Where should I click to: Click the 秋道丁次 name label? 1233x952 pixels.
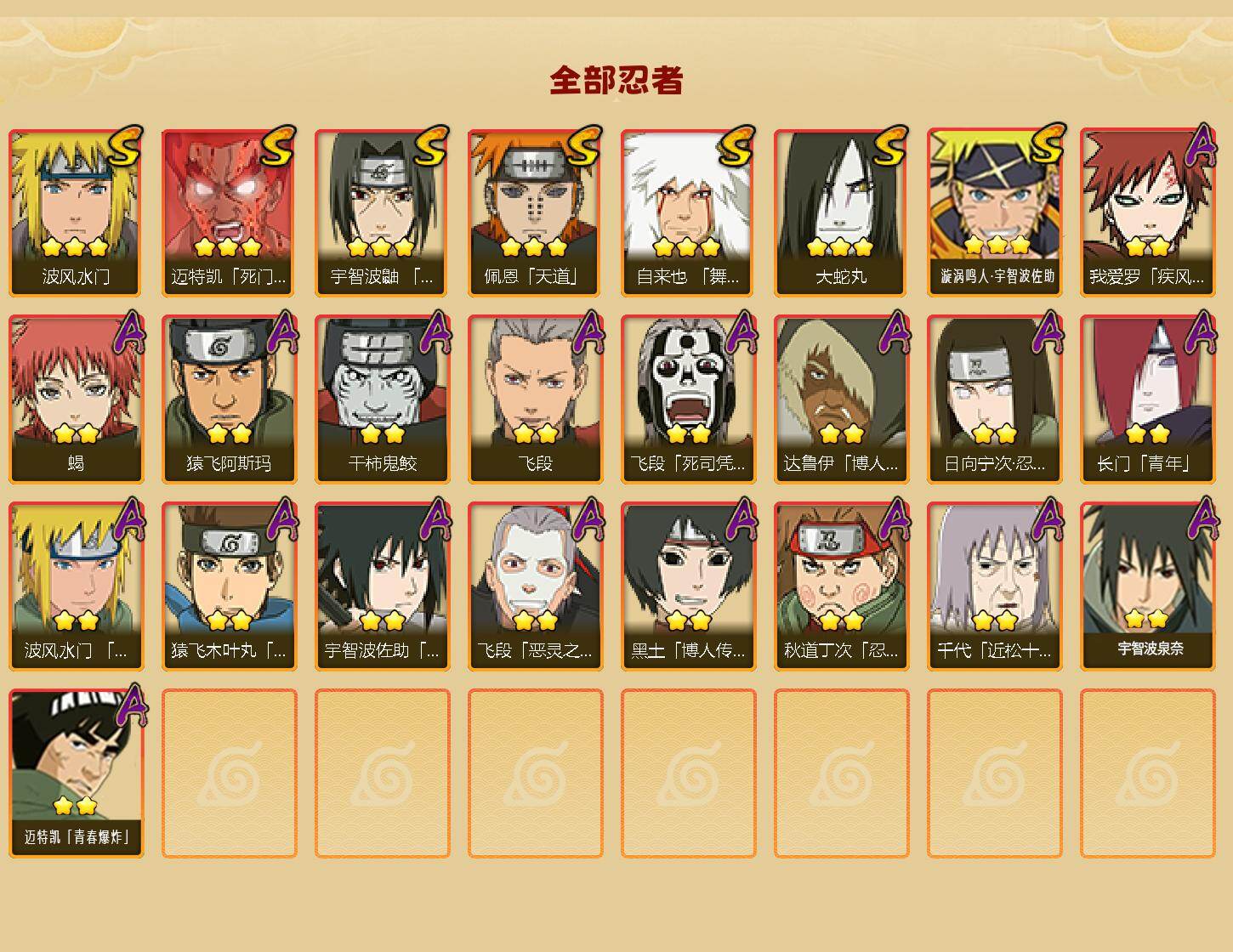pos(841,651)
